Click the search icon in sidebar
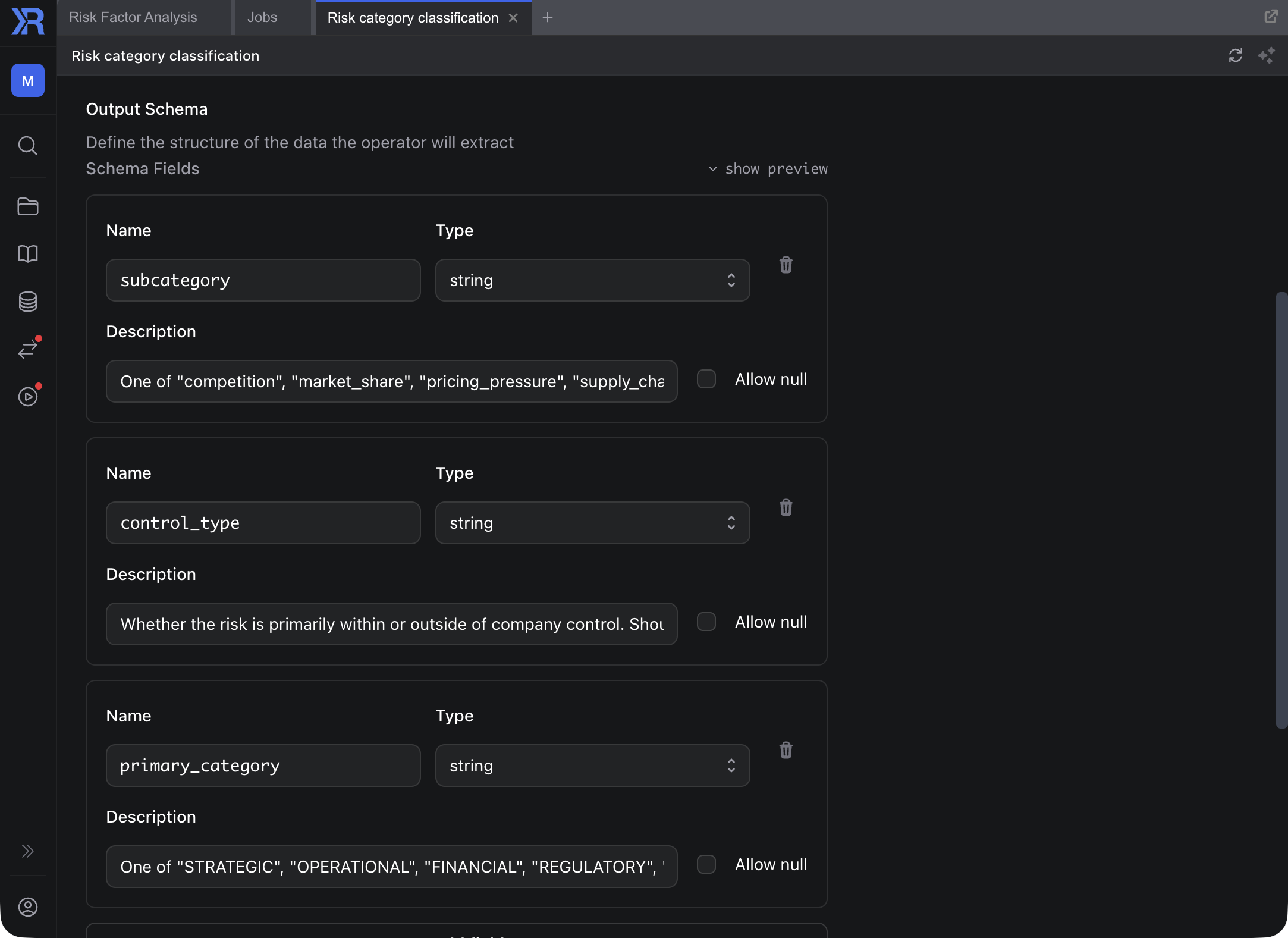Image resolution: width=1288 pixels, height=938 pixels. pyautogui.click(x=27, y=146)
